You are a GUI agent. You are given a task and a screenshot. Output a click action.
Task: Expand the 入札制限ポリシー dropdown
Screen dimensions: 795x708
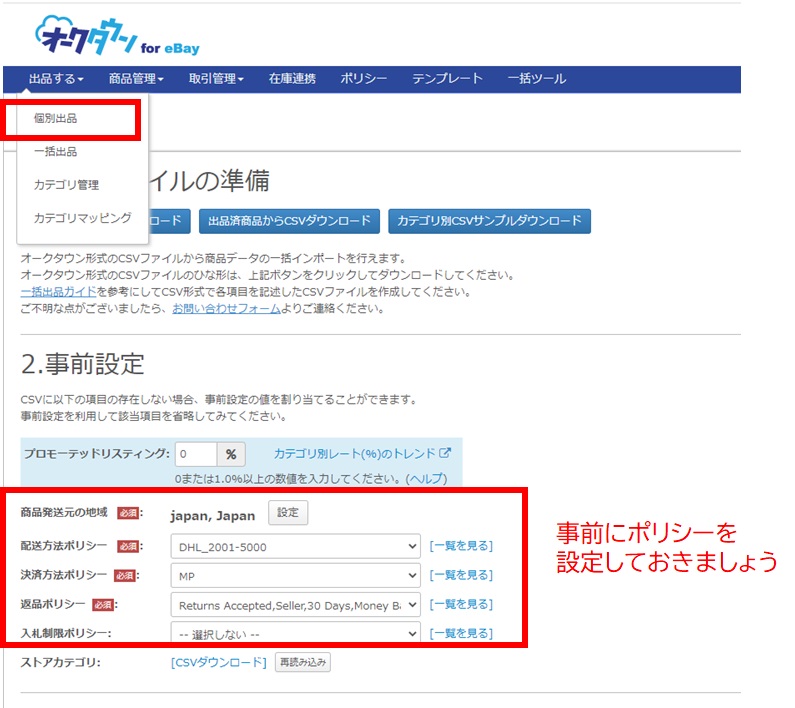point(296,633)
